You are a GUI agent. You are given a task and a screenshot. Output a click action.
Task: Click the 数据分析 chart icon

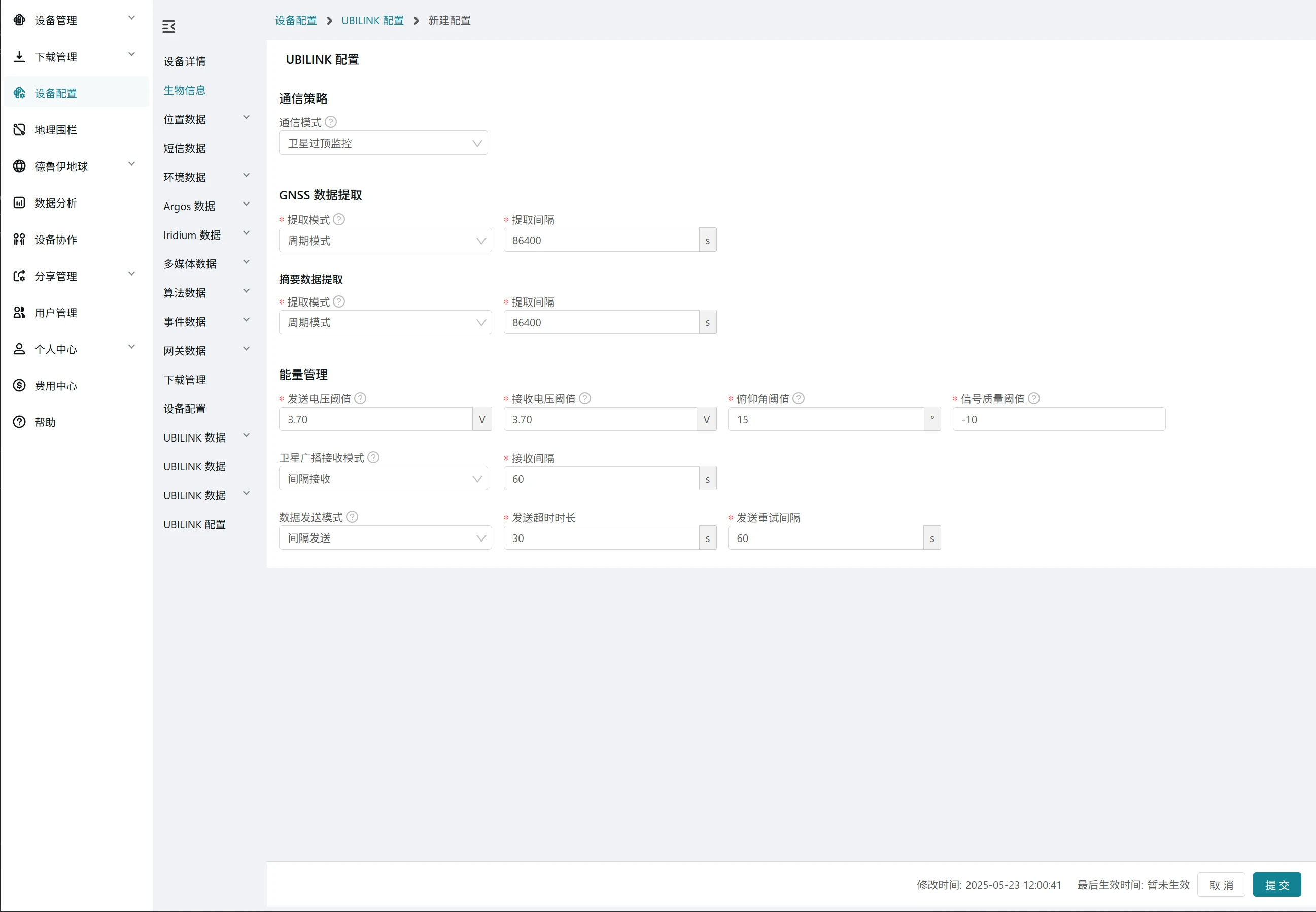[19, 203]
